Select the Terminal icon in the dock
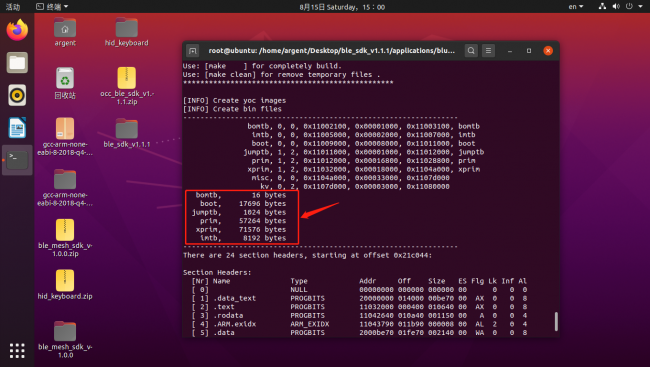The image size is (650, 367). (17, 160)
